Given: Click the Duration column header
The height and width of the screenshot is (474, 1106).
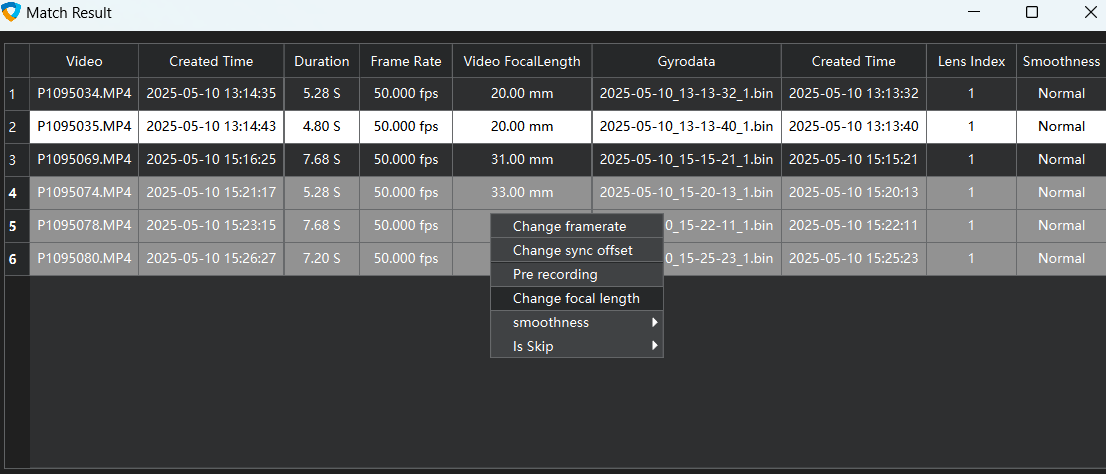Looking at the screenshot, I should pos(321,61).
